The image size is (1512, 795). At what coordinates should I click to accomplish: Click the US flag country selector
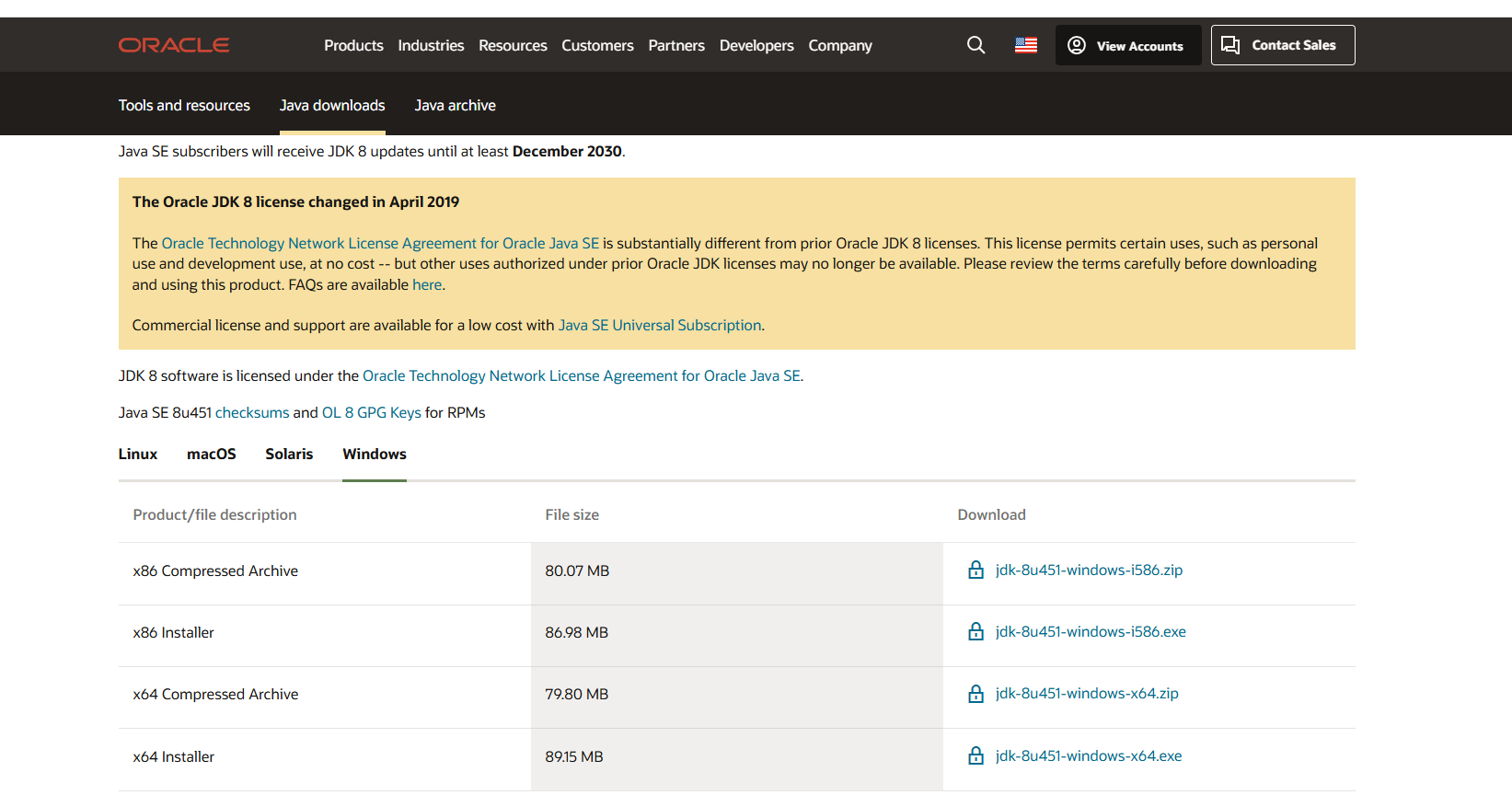1026,45
